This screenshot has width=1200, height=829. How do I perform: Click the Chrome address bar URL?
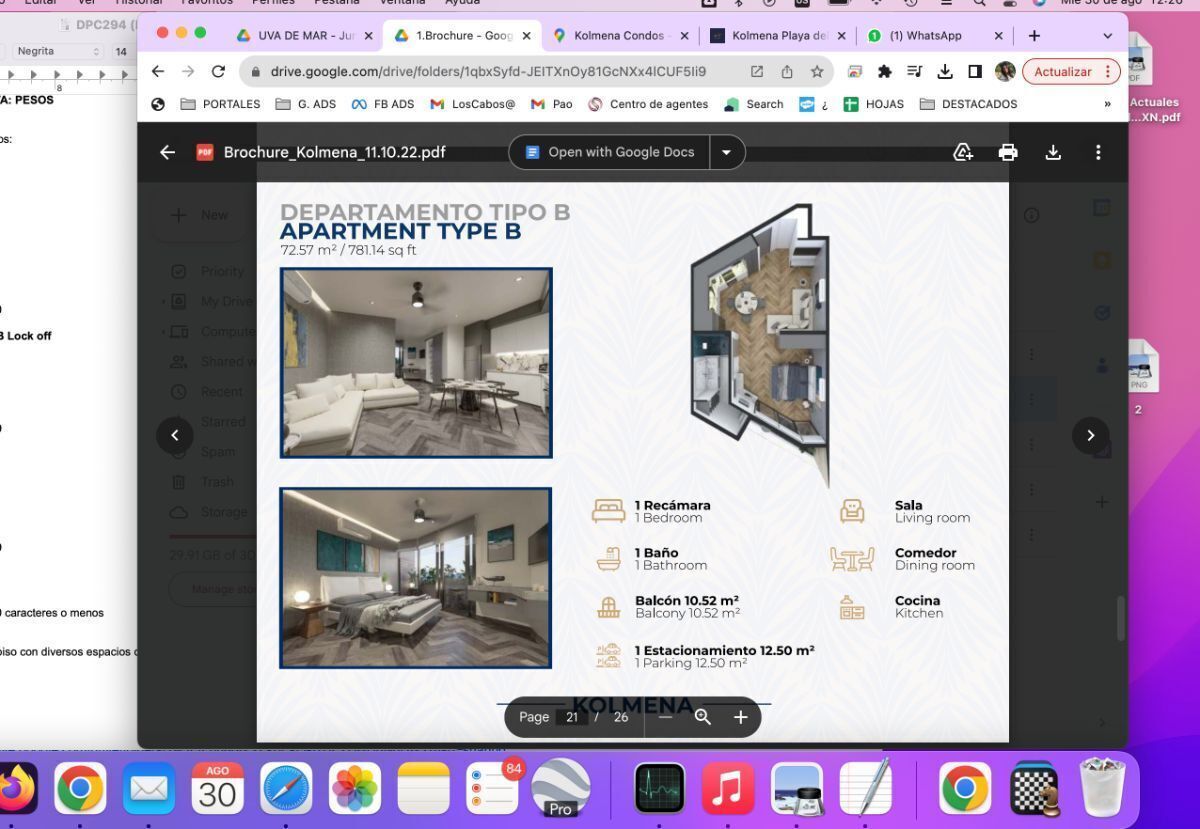click(x=488, y=72)
